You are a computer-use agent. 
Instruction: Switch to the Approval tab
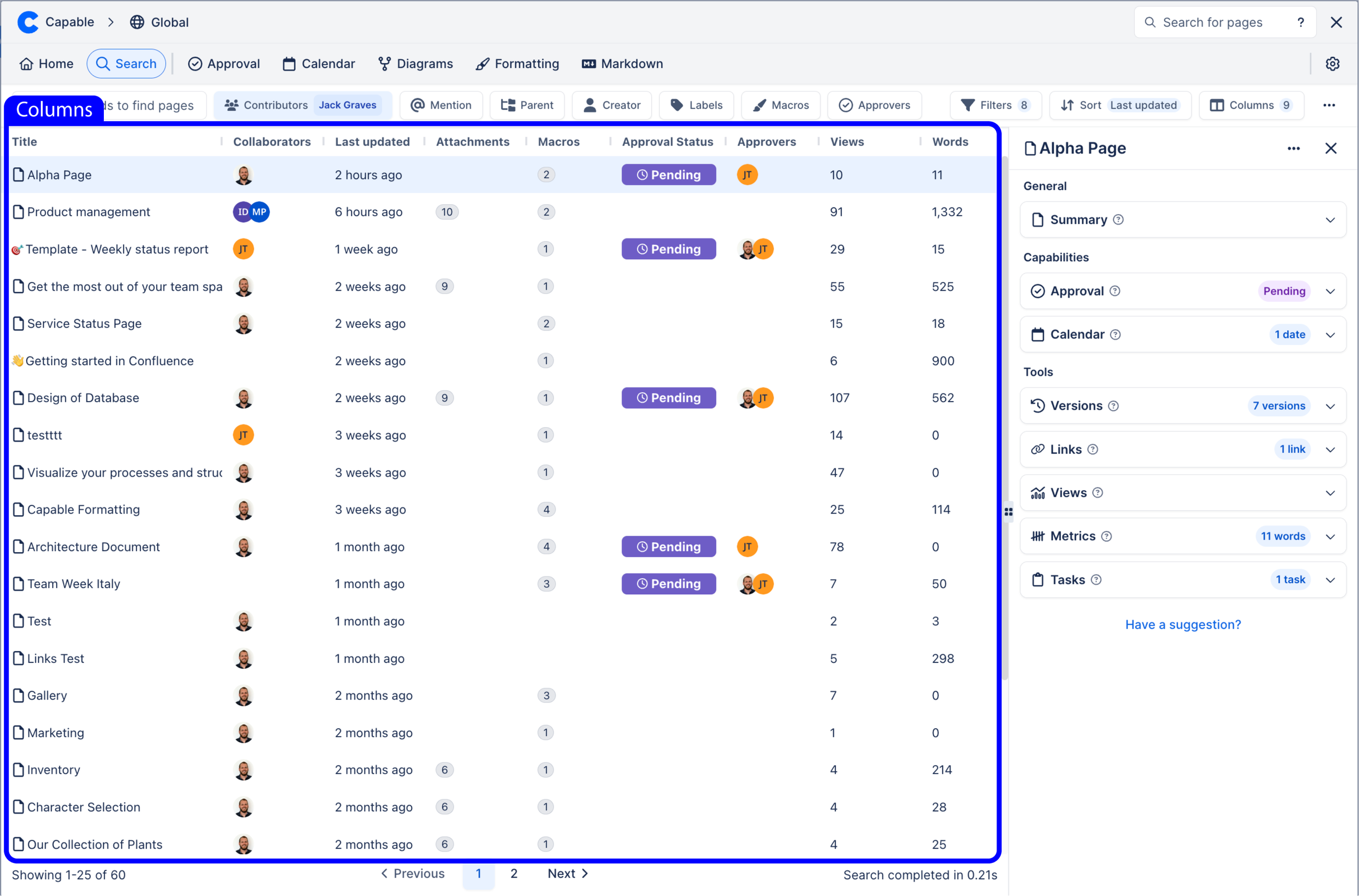pos(223,64)
